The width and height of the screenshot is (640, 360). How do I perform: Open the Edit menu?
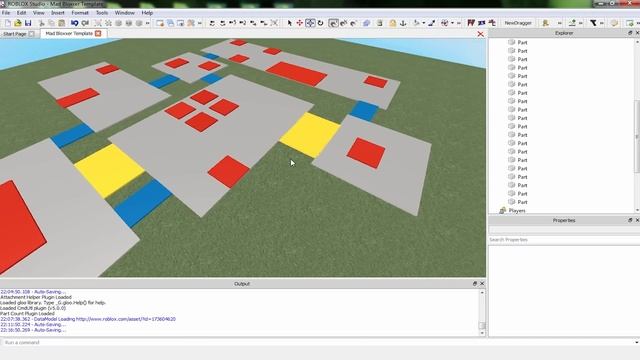(x=21, y=13)
